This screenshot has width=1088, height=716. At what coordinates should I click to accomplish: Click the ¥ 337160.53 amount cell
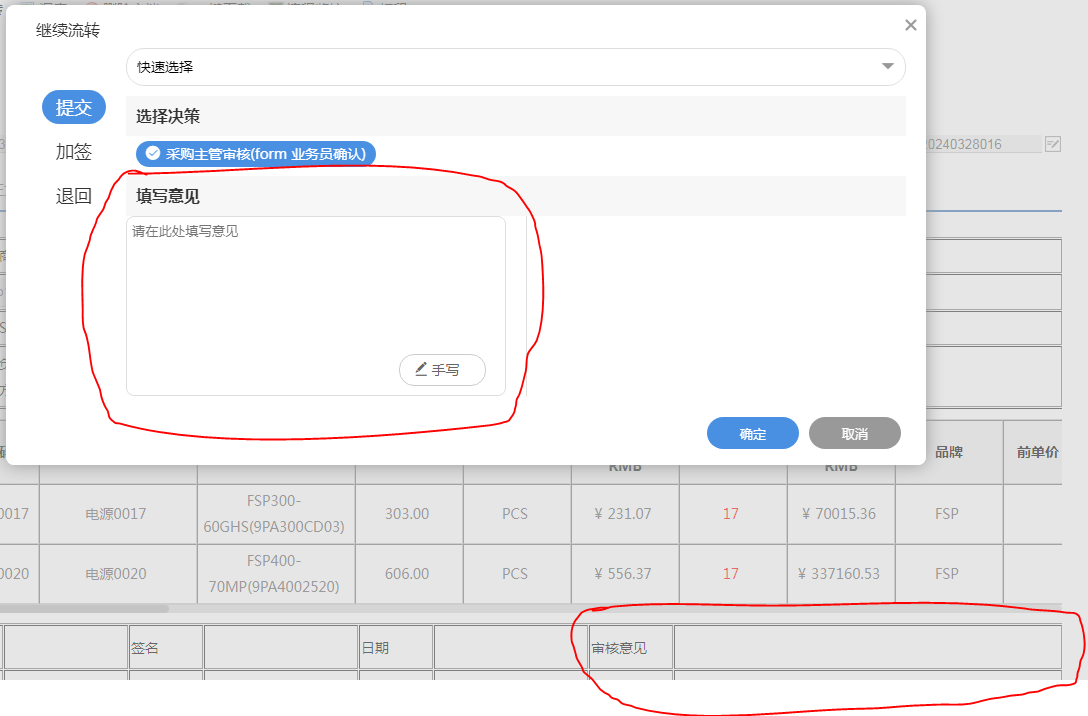coord(841,574)
